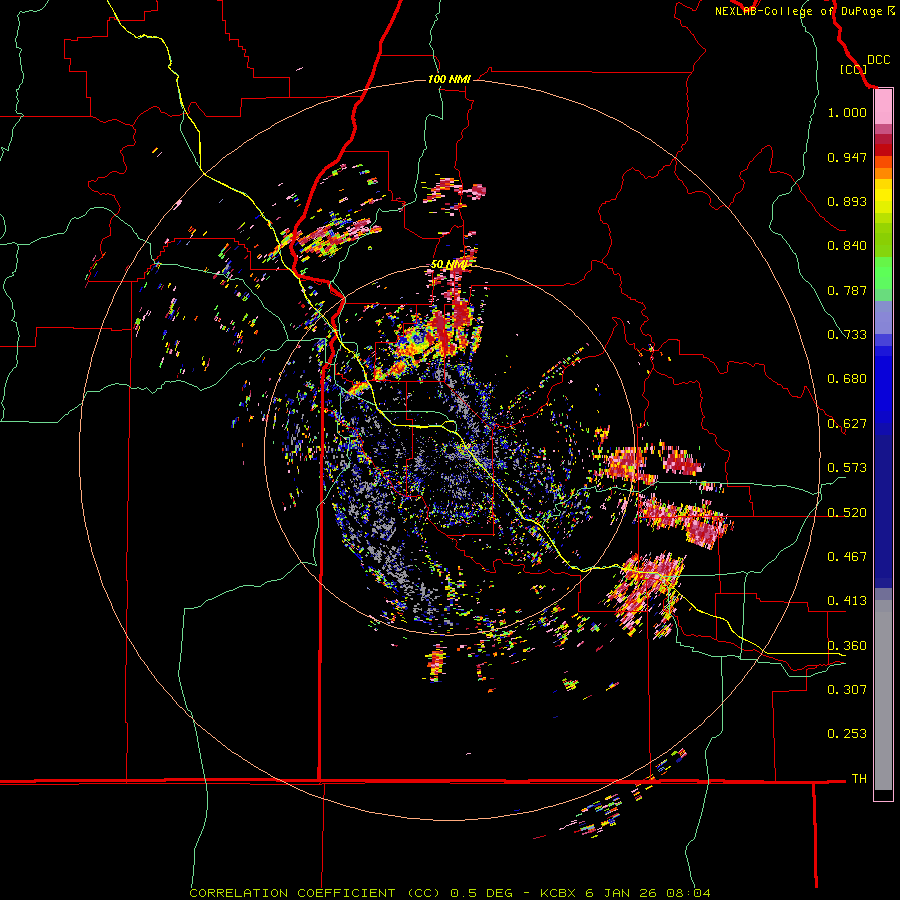
Task: Click the 0.627 legend value
Action: coord(847,424)
